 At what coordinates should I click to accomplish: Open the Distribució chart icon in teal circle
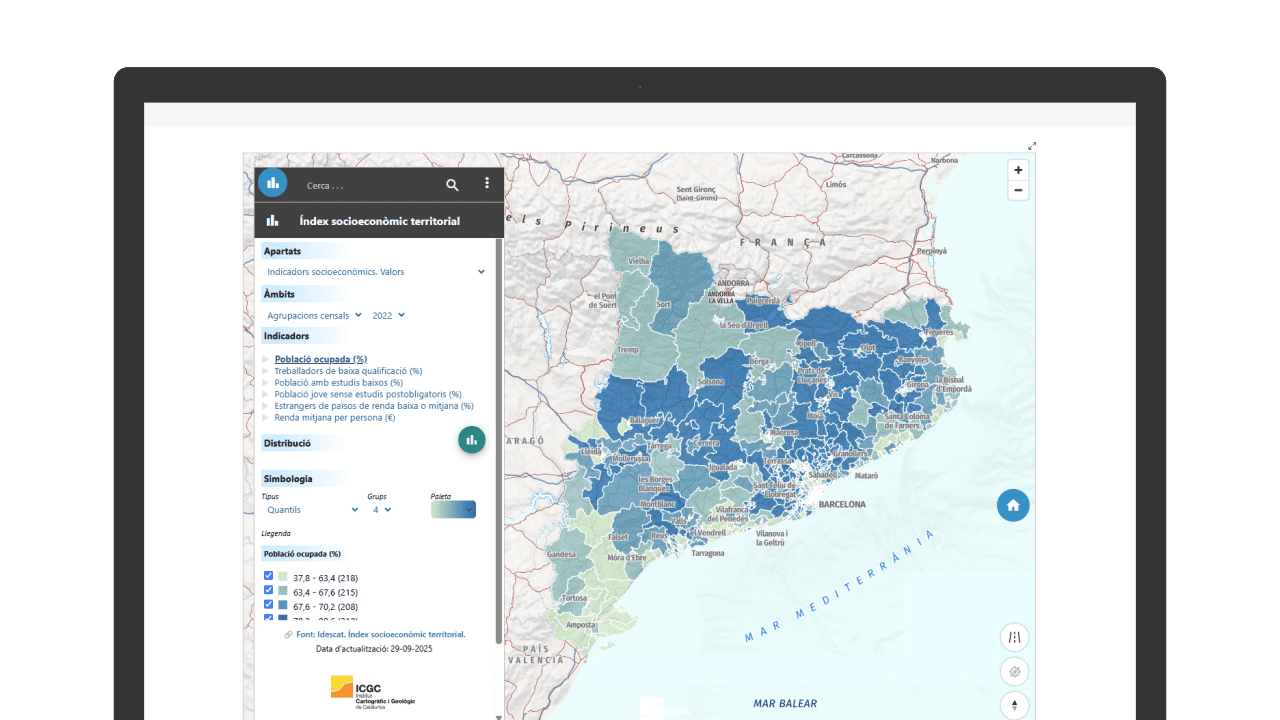click(471, 439)
